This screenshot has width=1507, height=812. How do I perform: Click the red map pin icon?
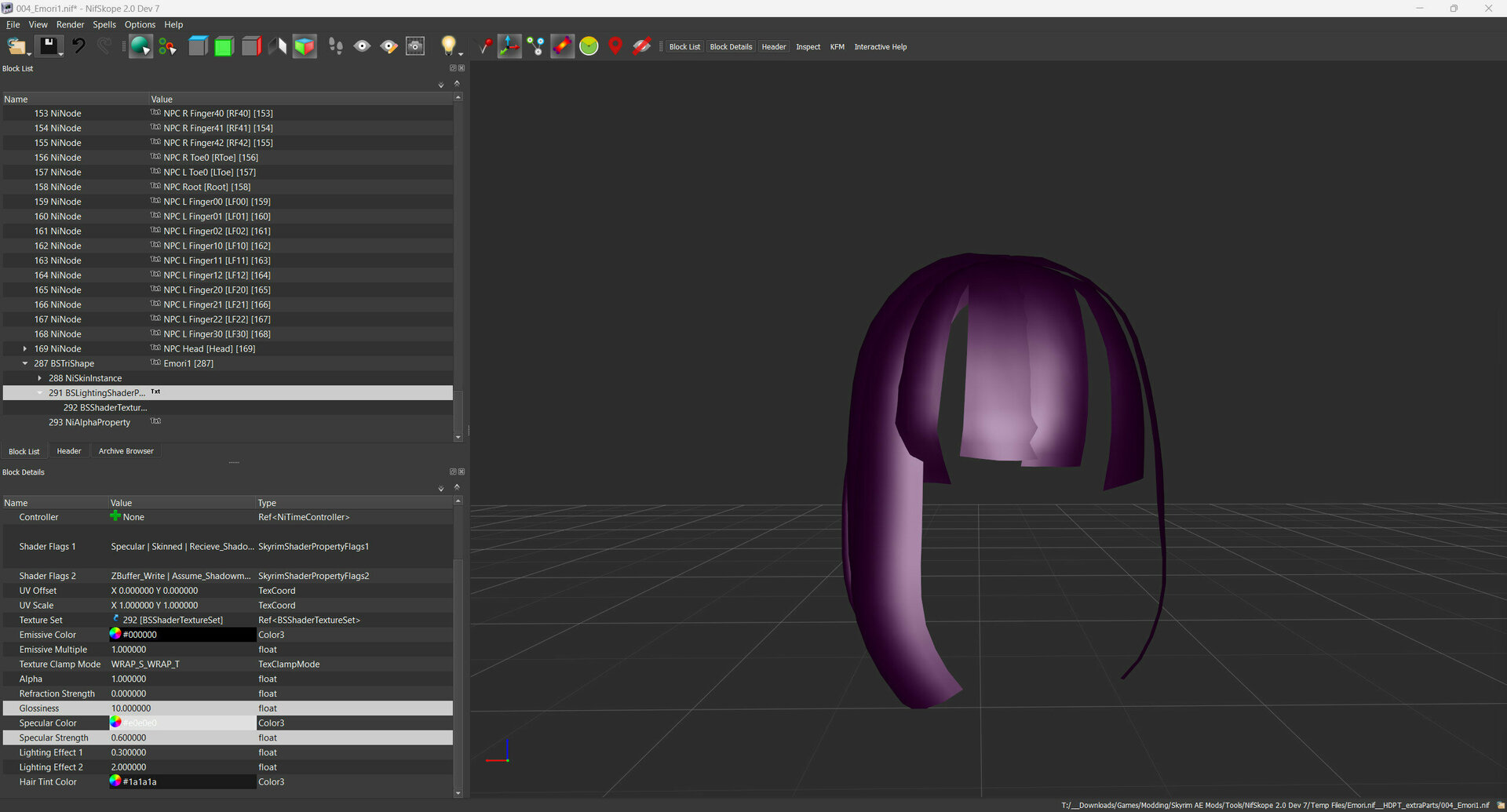pos(615,46)
